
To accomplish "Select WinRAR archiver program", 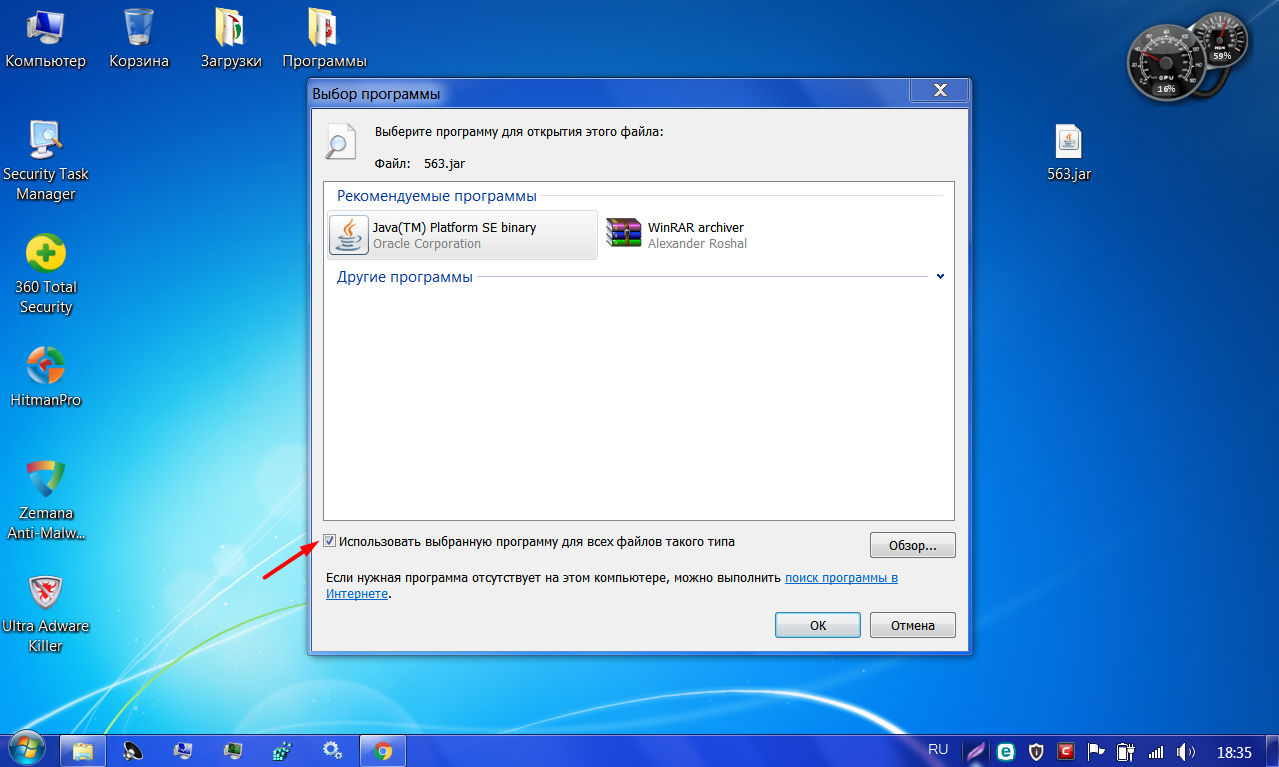I will 677,235.
